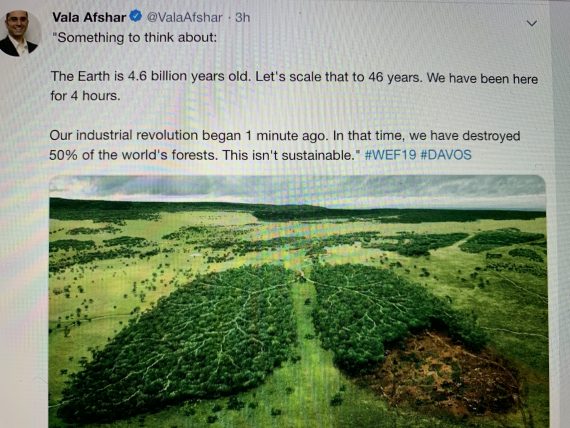Viewport: 570px width, 428px height.
Task: Click the cloudy sky area of the photo
Action: click(x=297, y=189)
